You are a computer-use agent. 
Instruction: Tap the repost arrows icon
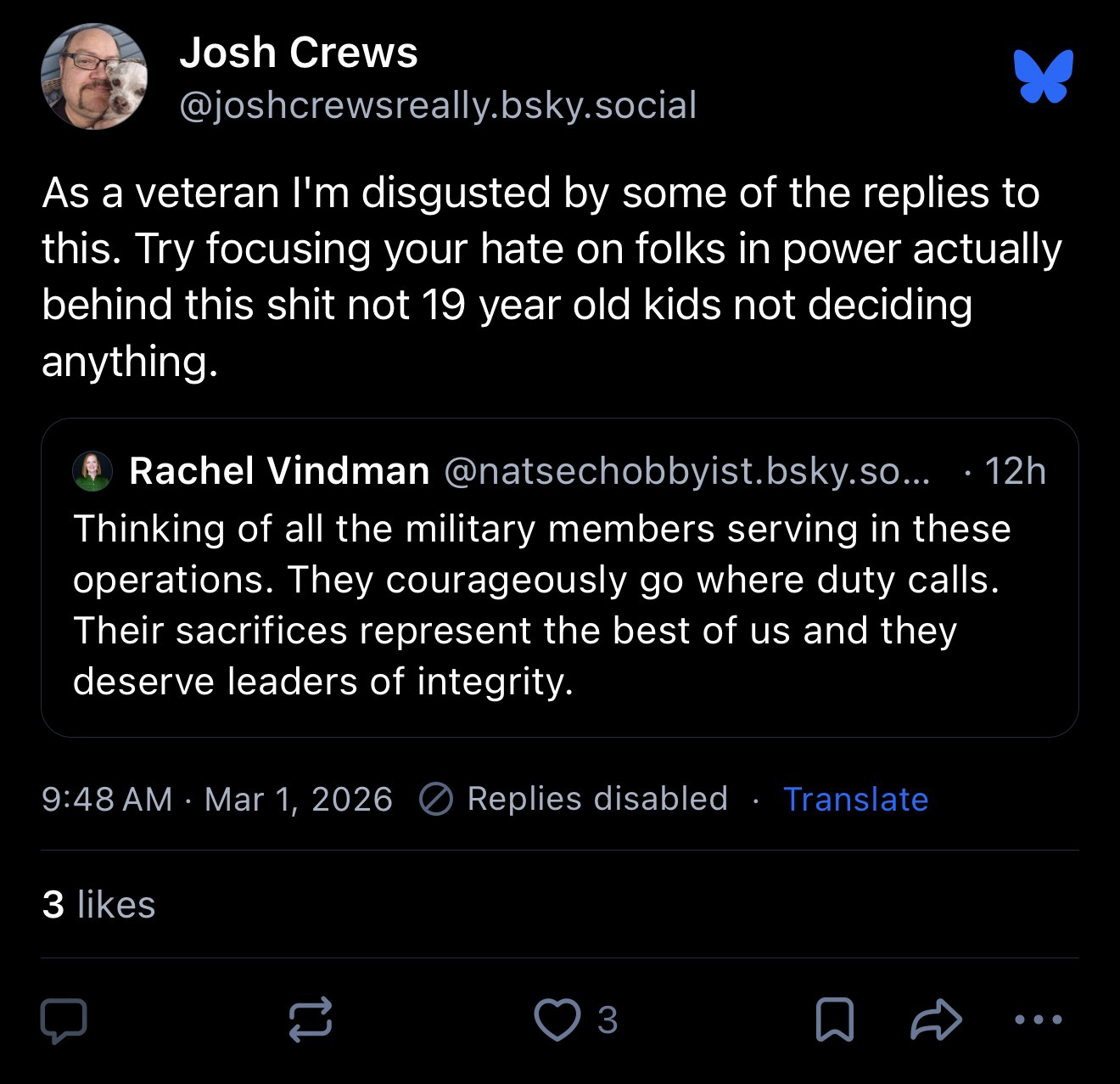coord(310,1019)
